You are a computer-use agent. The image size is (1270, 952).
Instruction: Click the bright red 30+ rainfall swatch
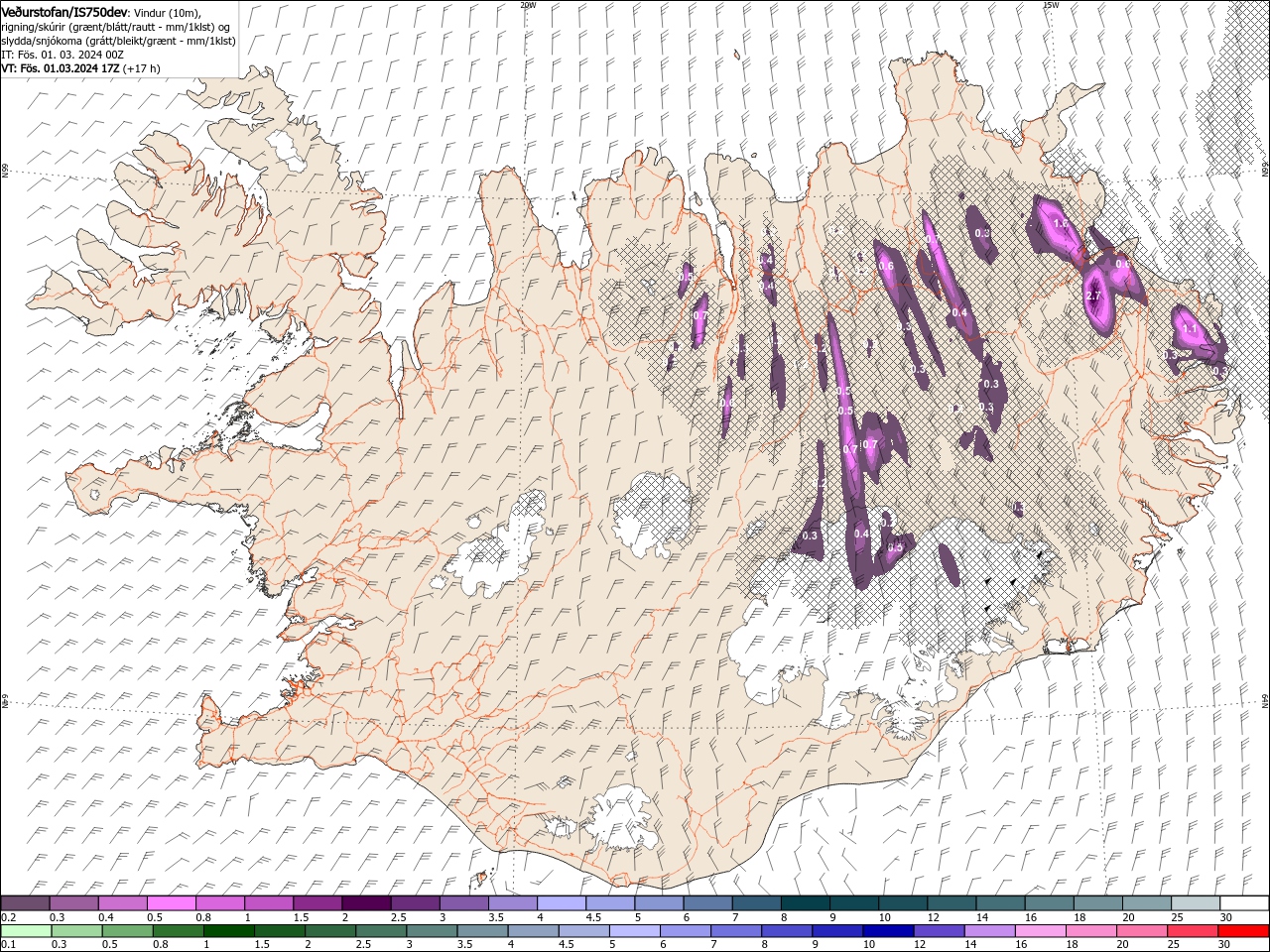[1244, 931]
